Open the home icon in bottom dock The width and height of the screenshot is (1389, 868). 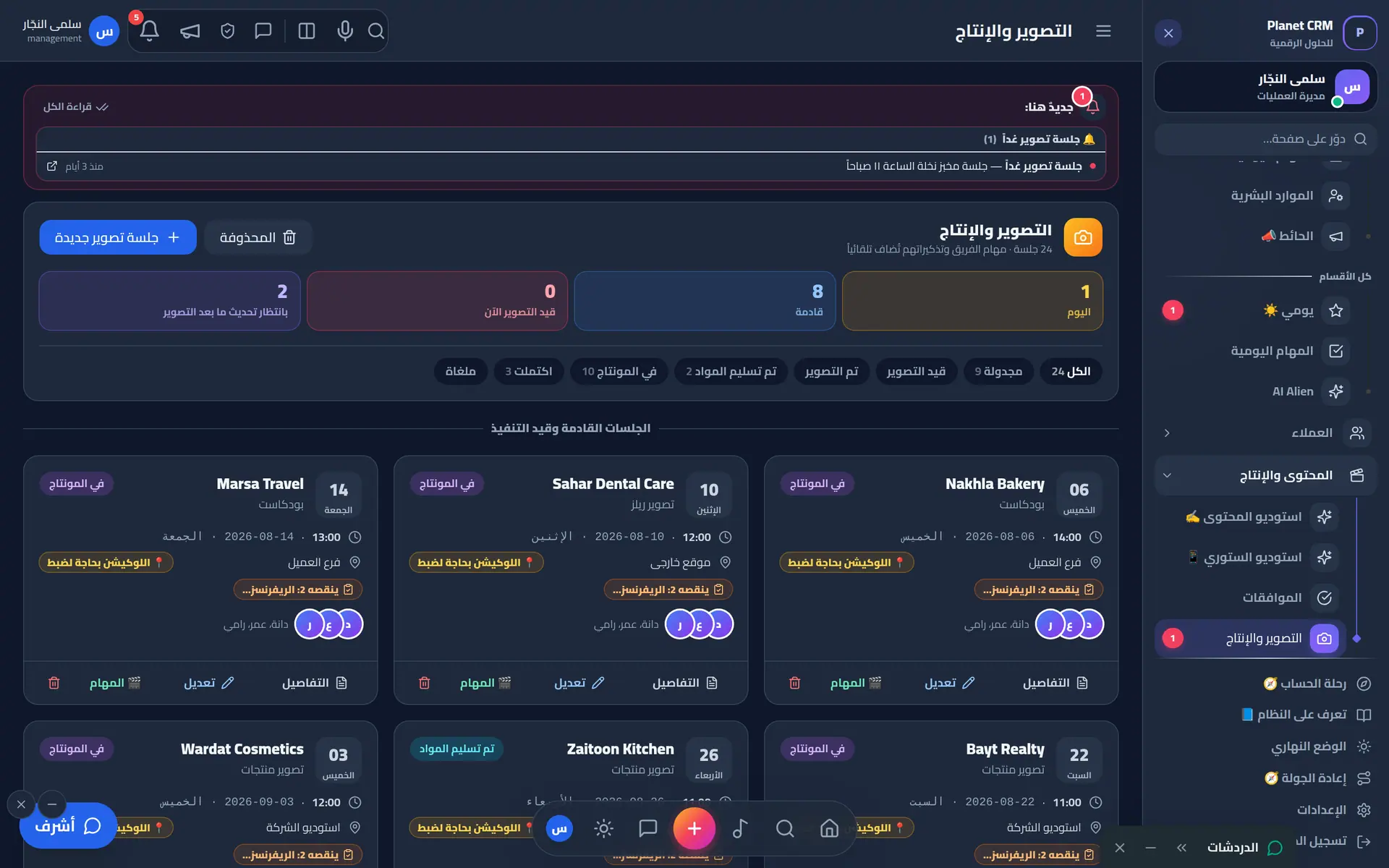[829, 828]
